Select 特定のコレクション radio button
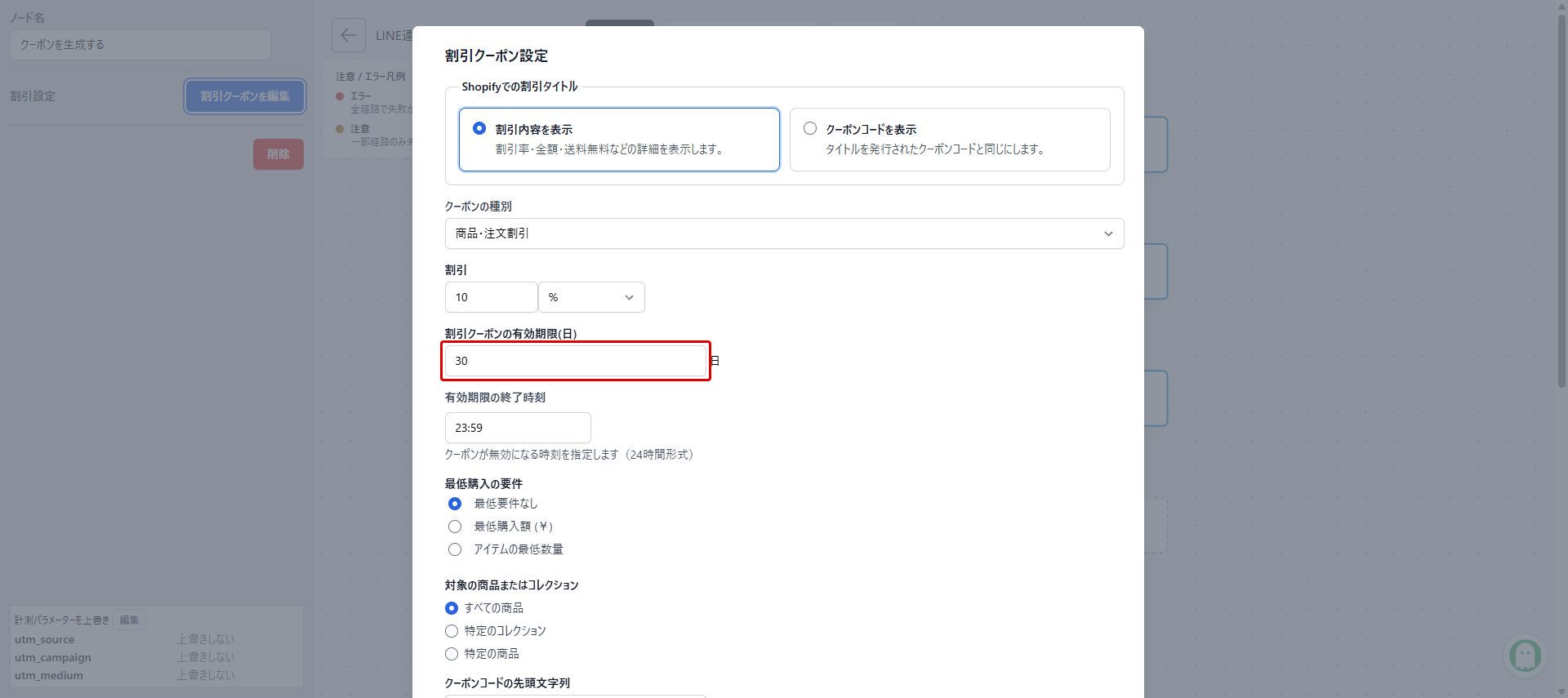The height and width of the screenshot is (698, 1568). pyautogui.click(x=452, y=631)
